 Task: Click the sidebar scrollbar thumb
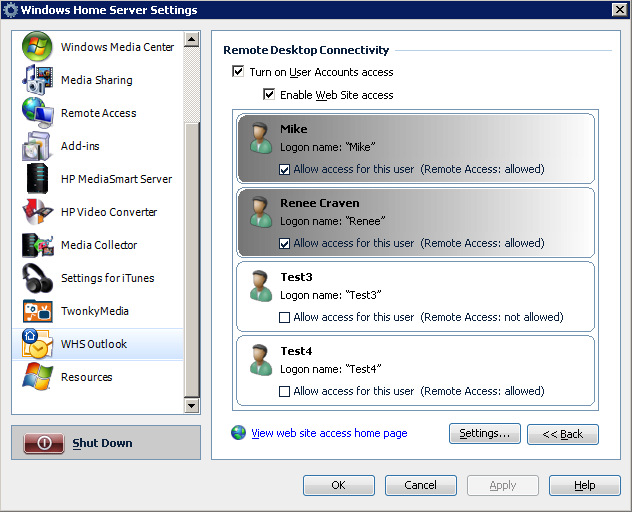click(192, 260)
